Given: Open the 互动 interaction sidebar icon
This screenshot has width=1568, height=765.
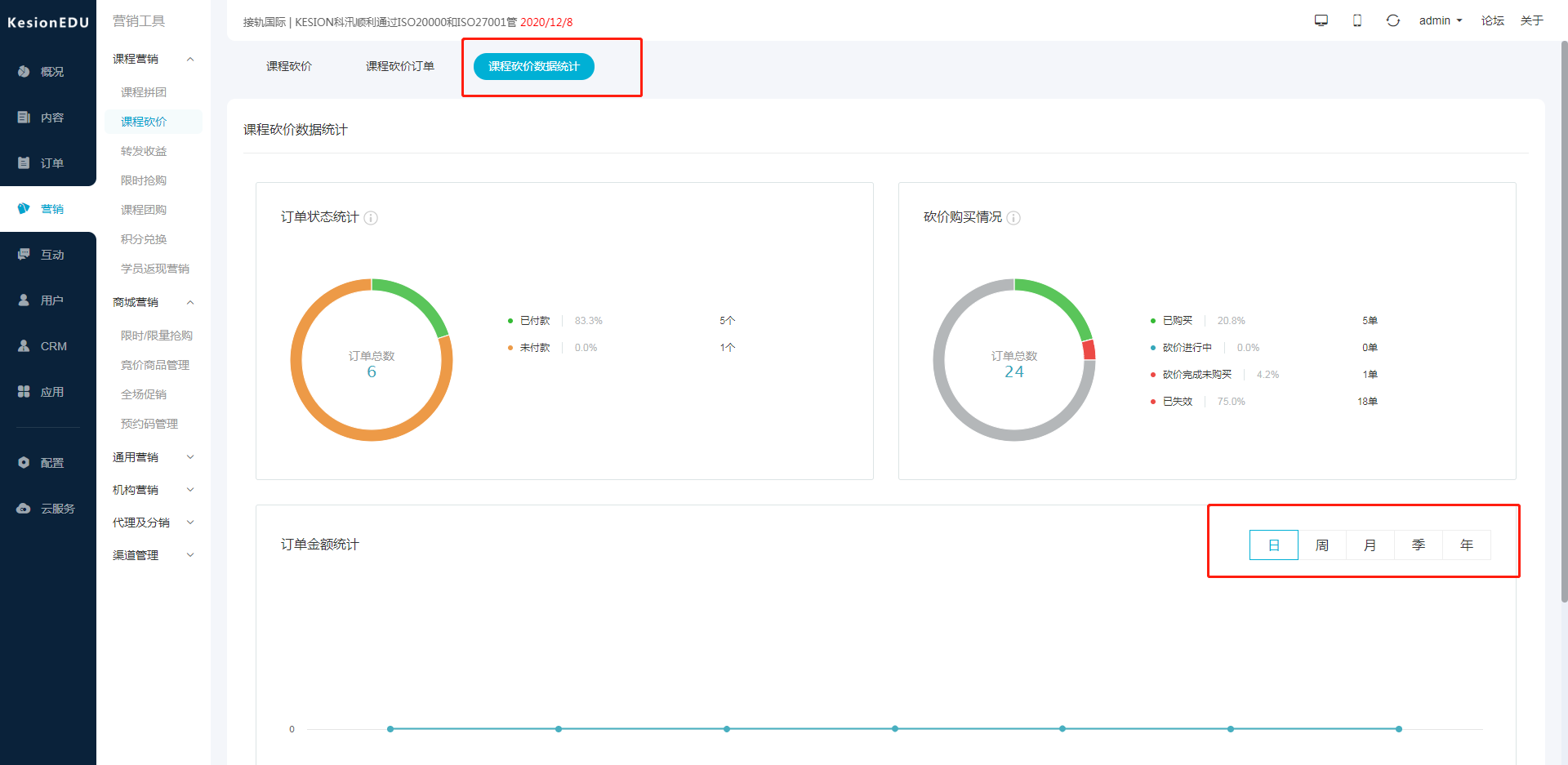Looking at the screenshot, I should tap(24, 255).
